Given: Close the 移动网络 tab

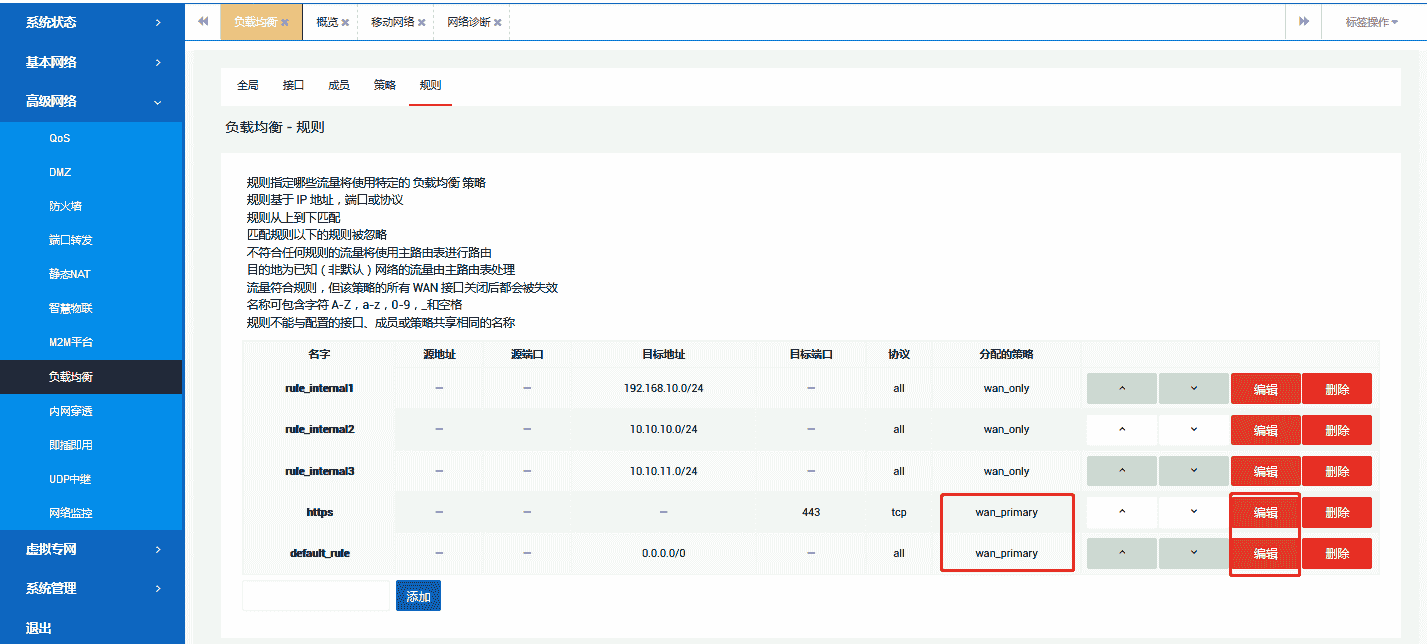Looking at the screenshot, I should pos(421,22).
